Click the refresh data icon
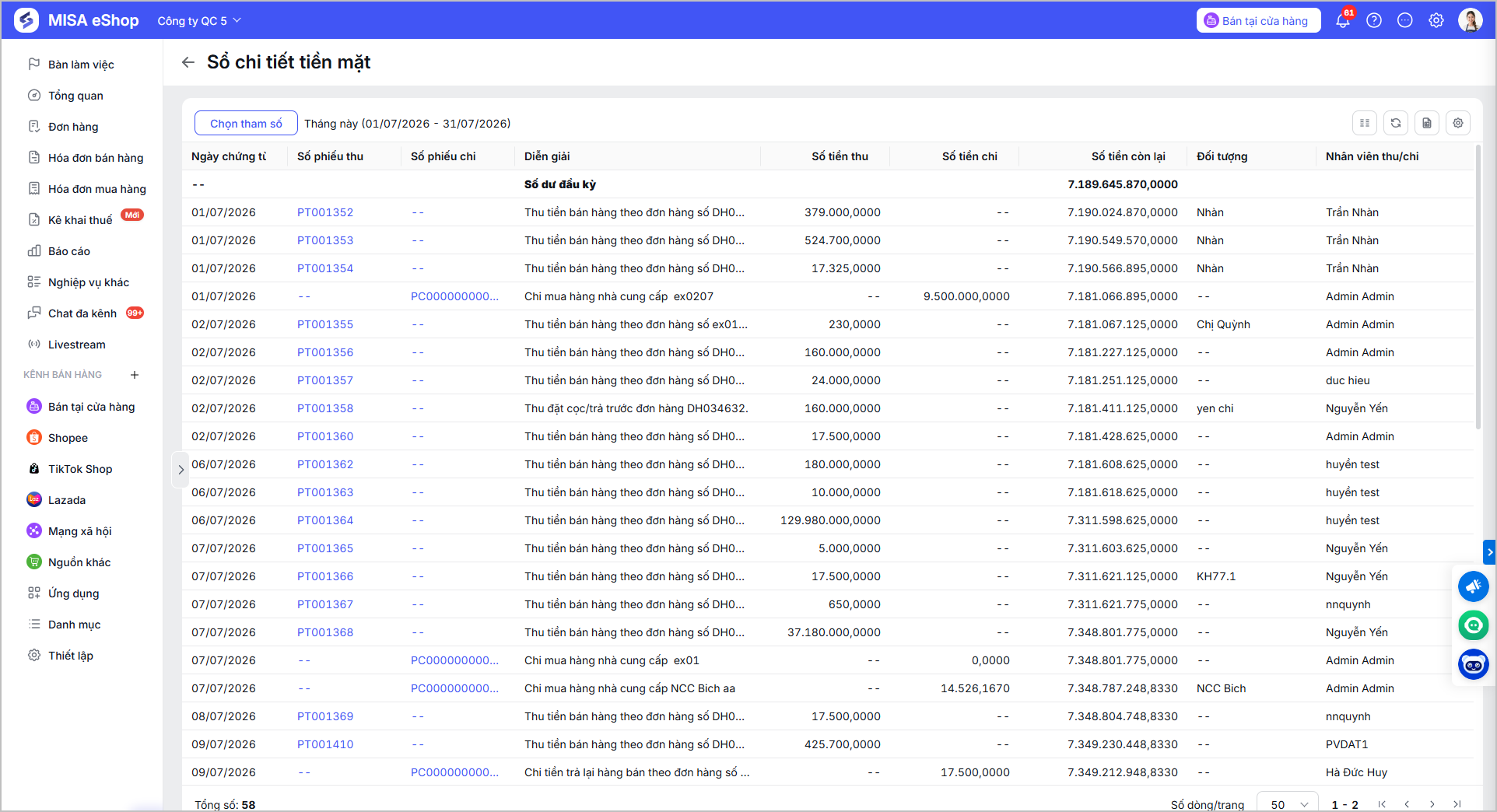Viewport: 1497px width, 812px height. pyautogui.click(x=1396, y=123)
